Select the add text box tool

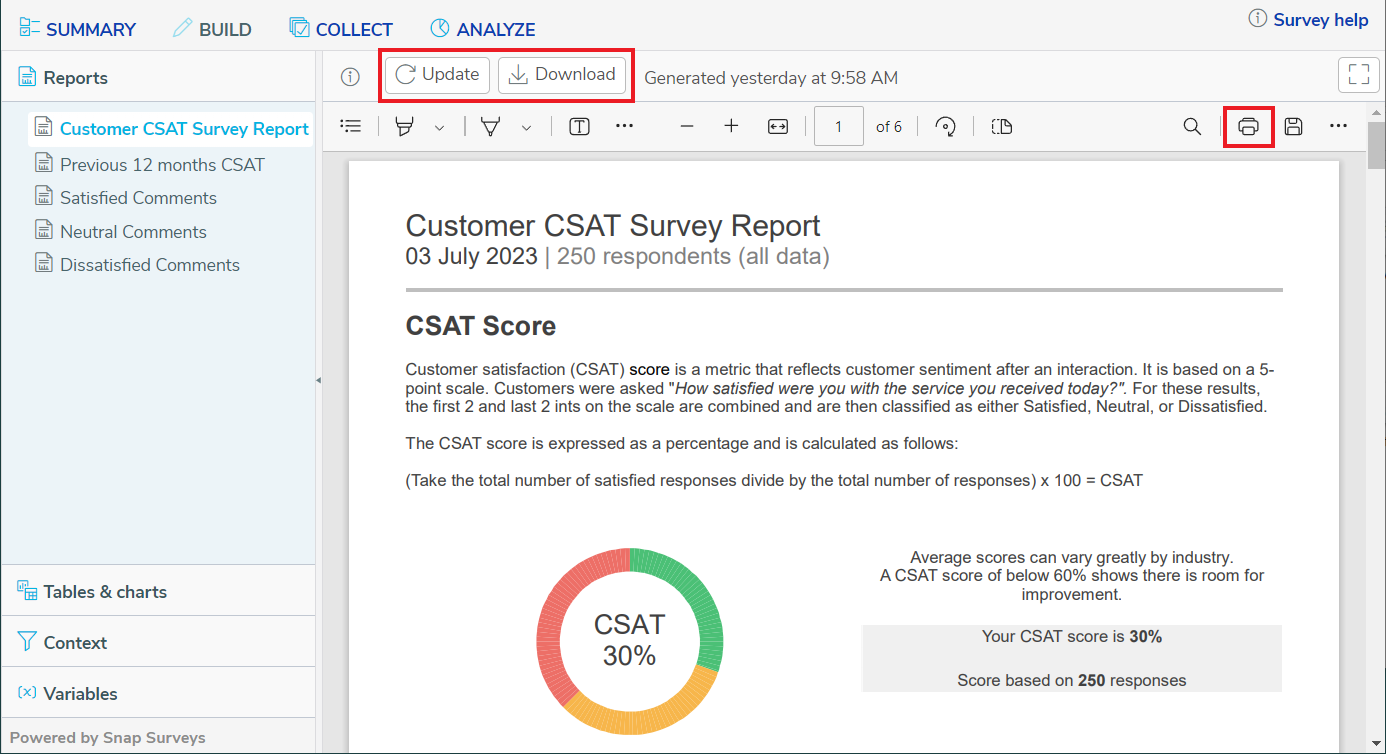[579, 127]
